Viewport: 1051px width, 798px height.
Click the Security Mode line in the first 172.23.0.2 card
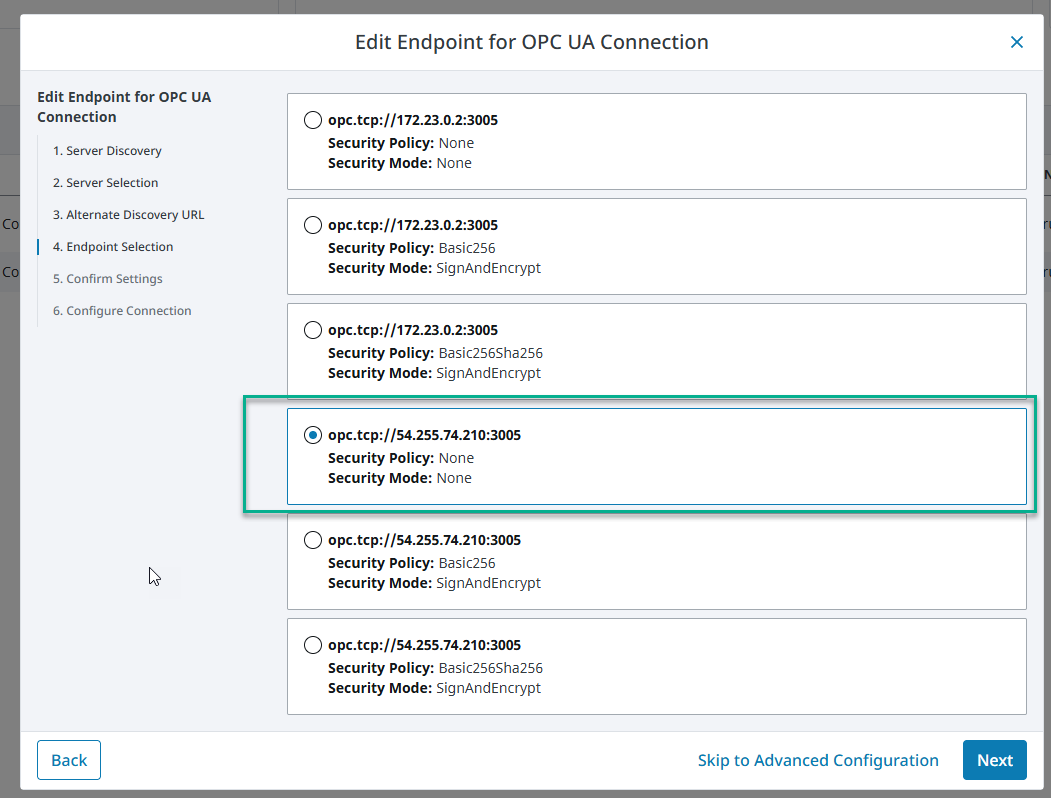point(400,163)
